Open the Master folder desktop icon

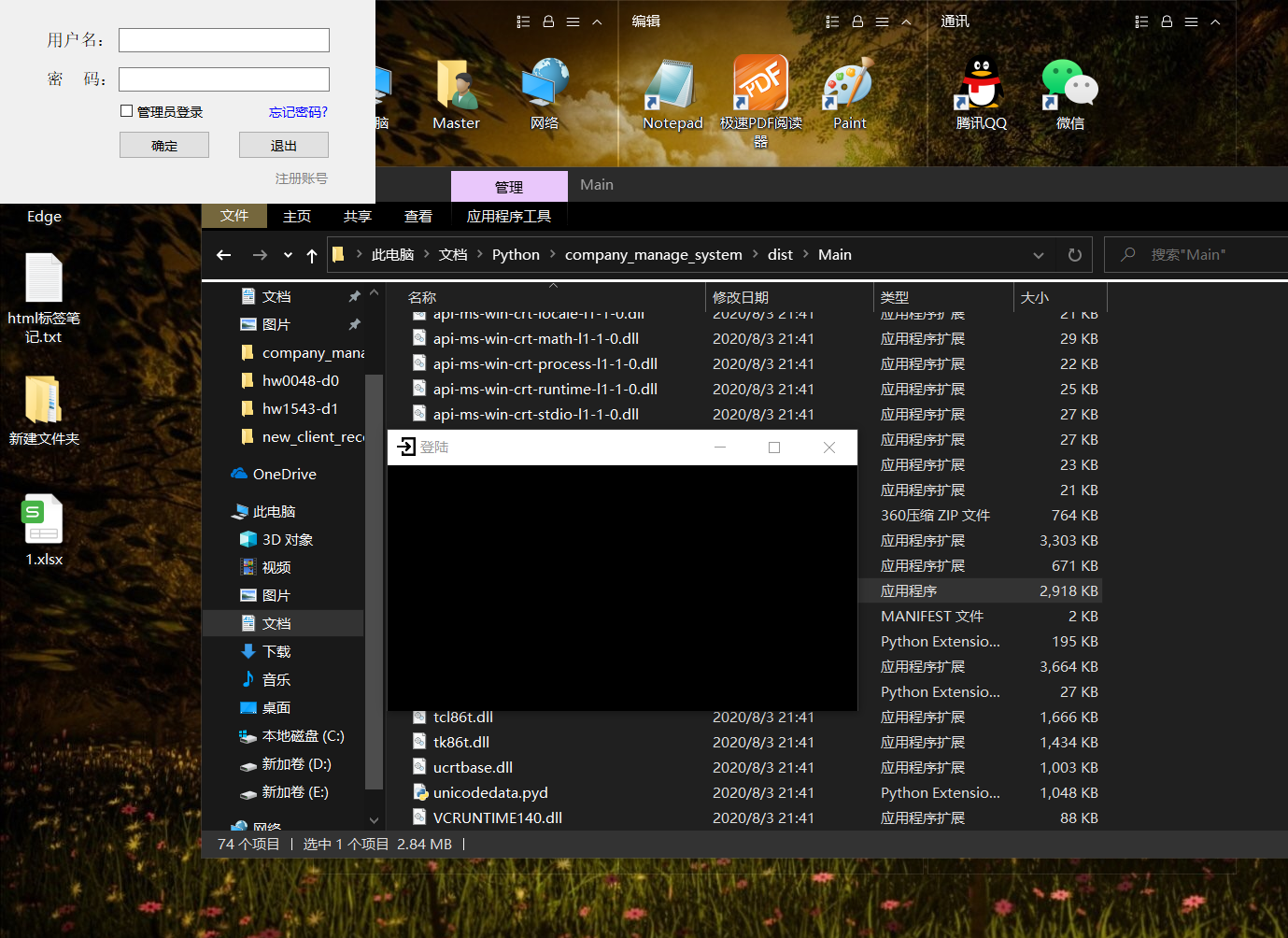[456, 93]
